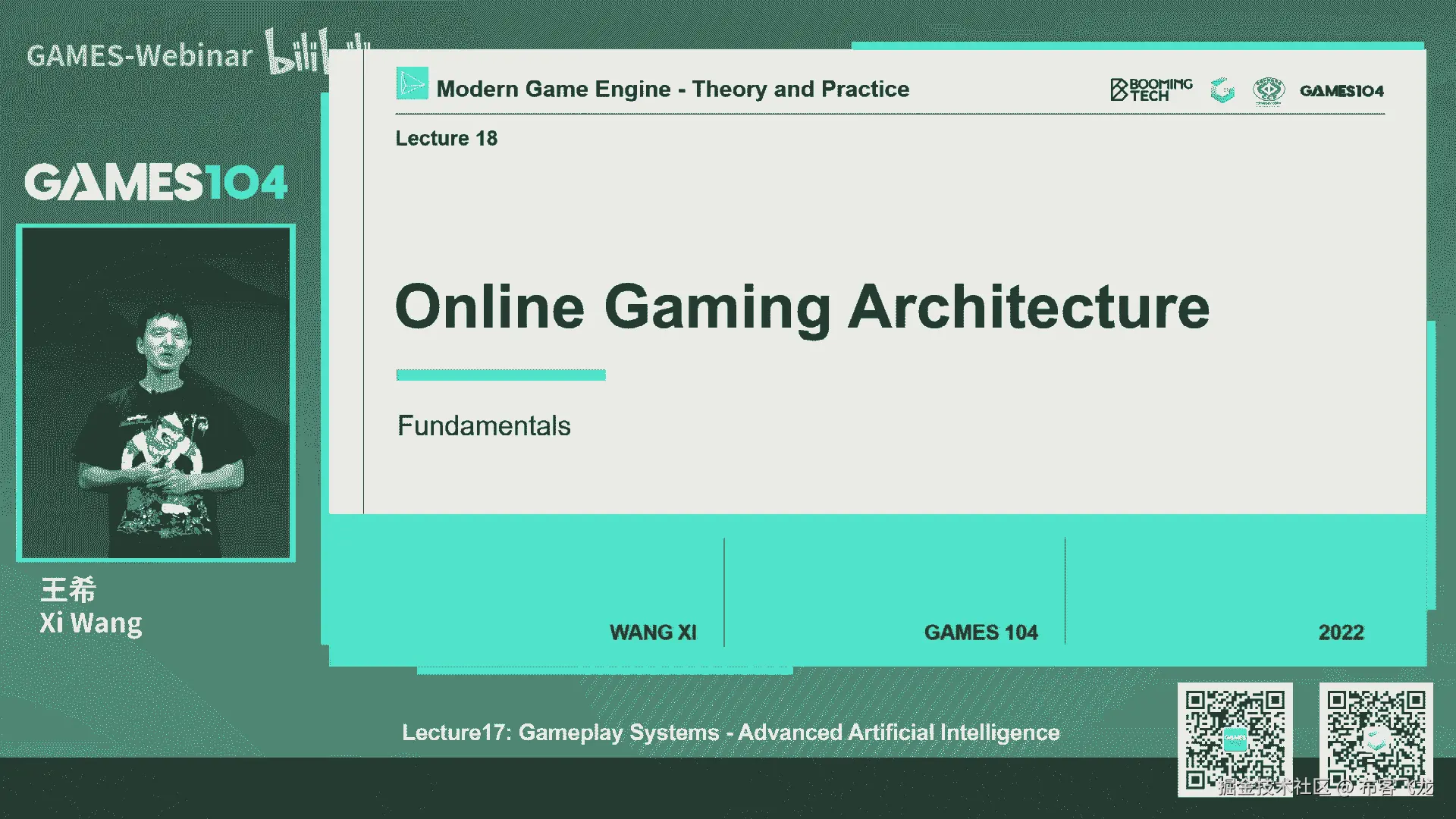The height and width of the screenshot is (819, 1456).
Task: Click the presenter video thumbnail
Action: 155,393
